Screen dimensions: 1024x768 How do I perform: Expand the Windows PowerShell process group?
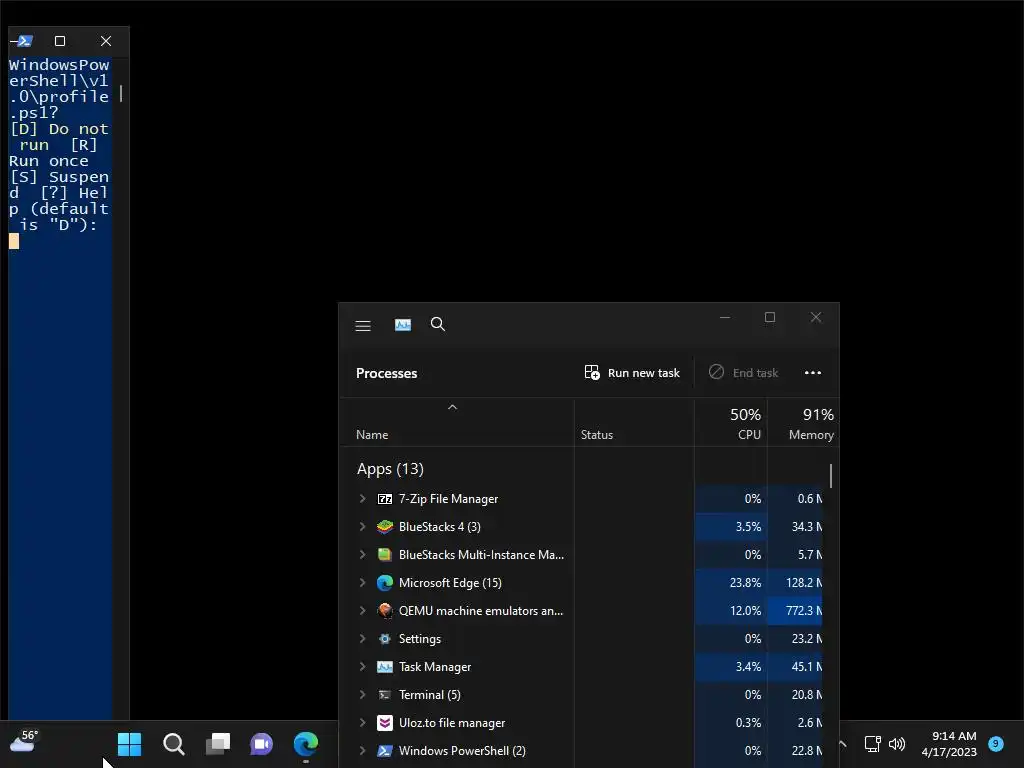(362, 751)
